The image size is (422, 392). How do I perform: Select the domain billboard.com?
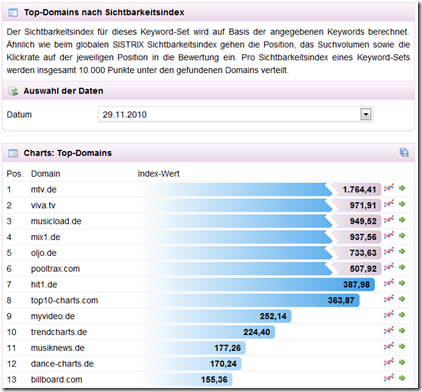[x=56, y=379]
